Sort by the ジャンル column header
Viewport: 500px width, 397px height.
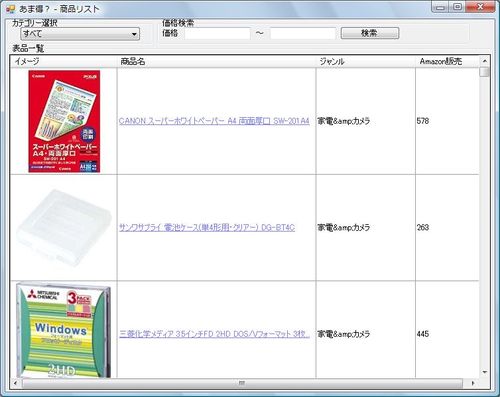(366, 61)
